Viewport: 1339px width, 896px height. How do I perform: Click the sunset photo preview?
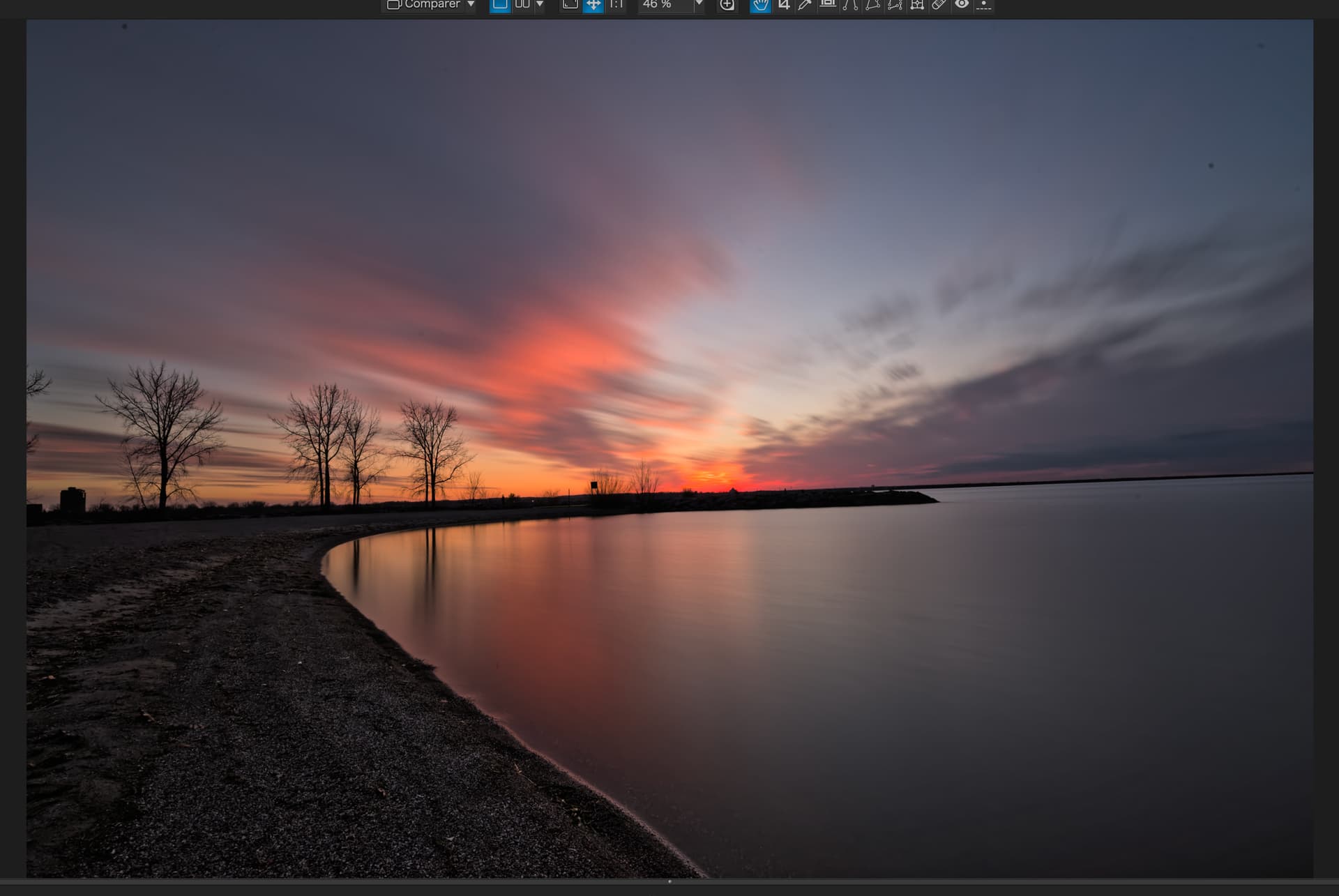(669, 448)
